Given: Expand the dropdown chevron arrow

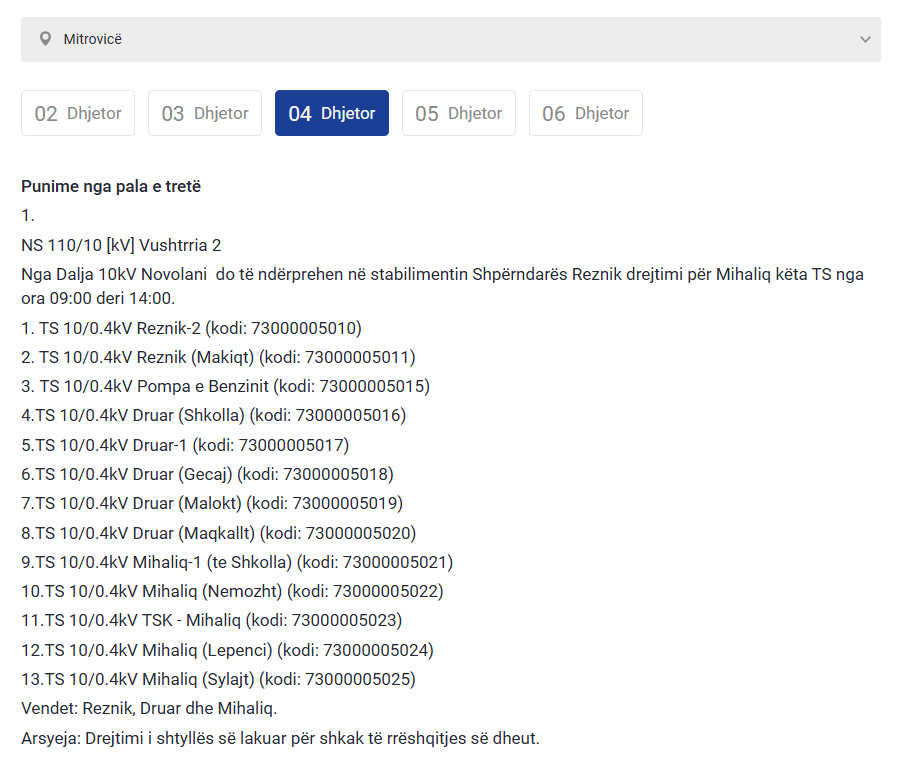Looking at the screenshot, I should 865,40.
